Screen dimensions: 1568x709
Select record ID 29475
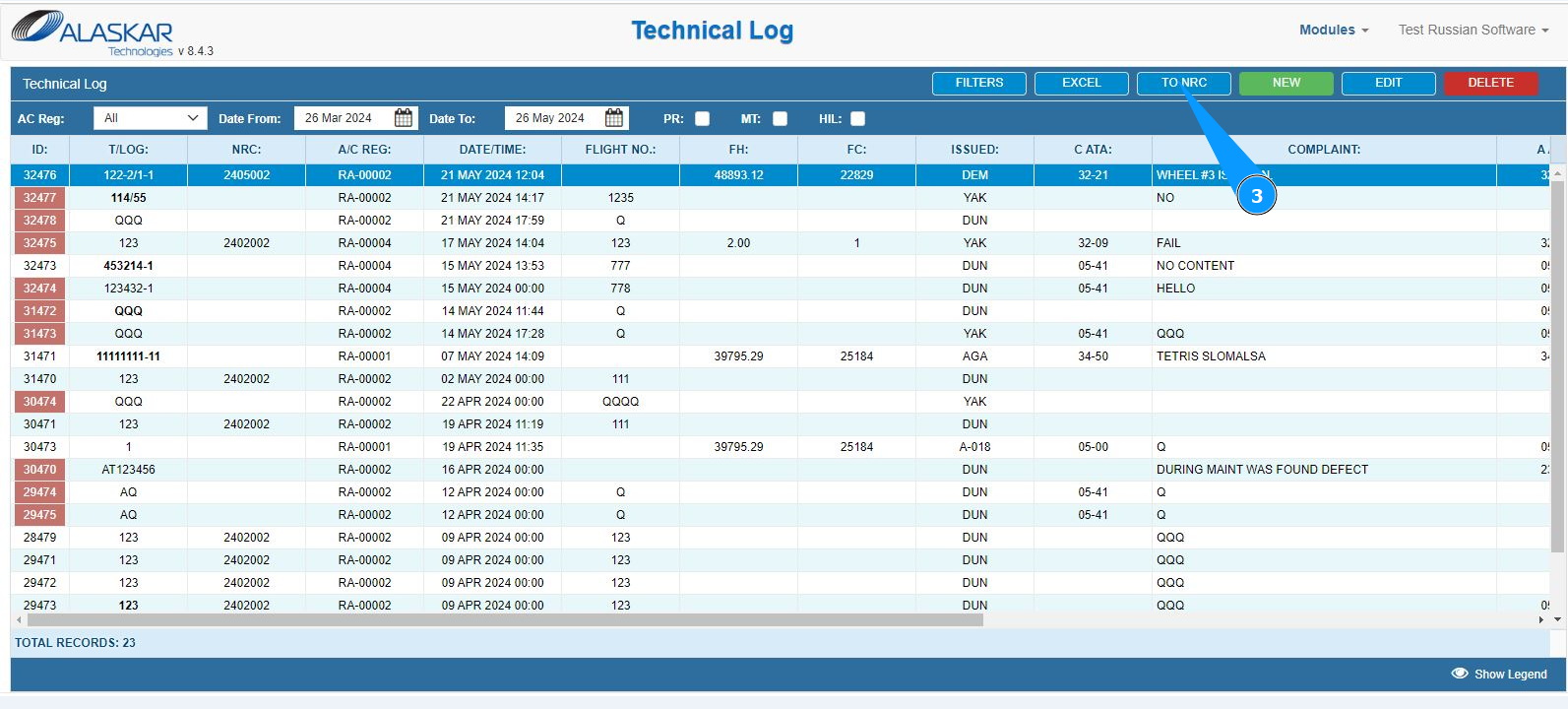click(x=39, y=515)
